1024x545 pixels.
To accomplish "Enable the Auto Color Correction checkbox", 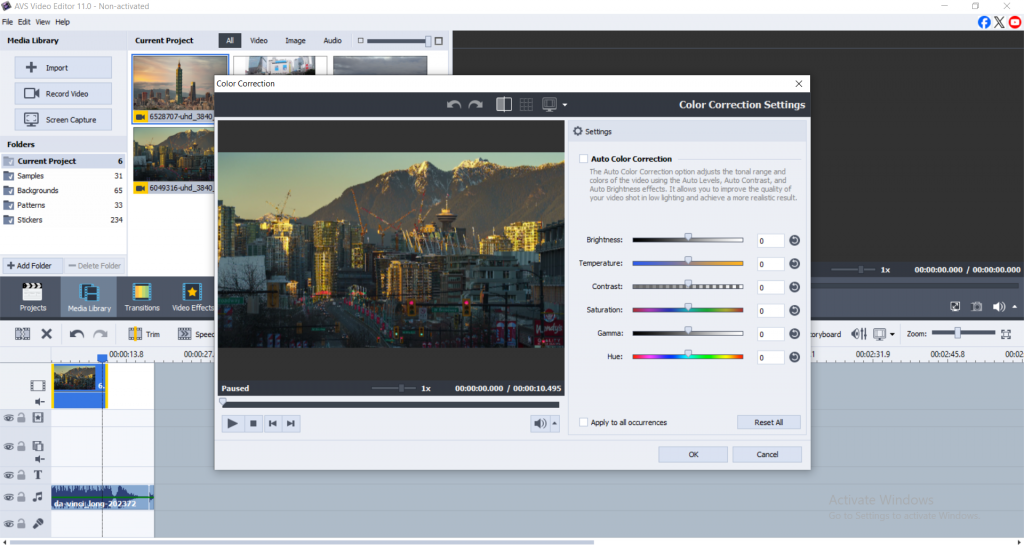I will point(584,159).
